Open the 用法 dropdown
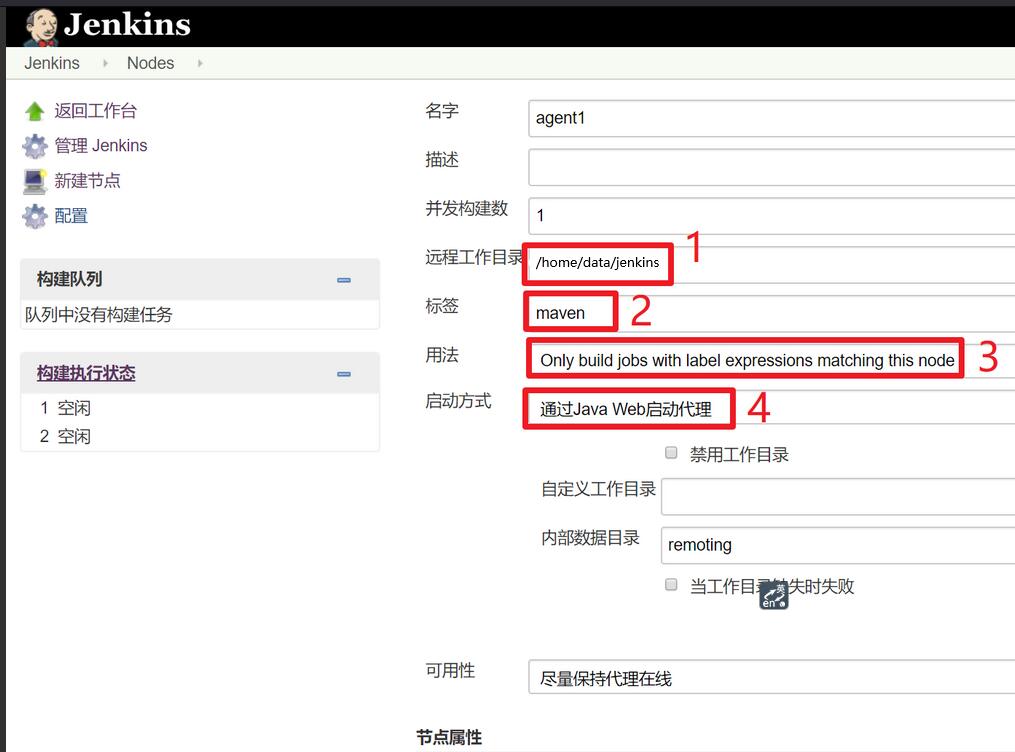The width and height of the screenshot is (1015, 752). (772, 360)
